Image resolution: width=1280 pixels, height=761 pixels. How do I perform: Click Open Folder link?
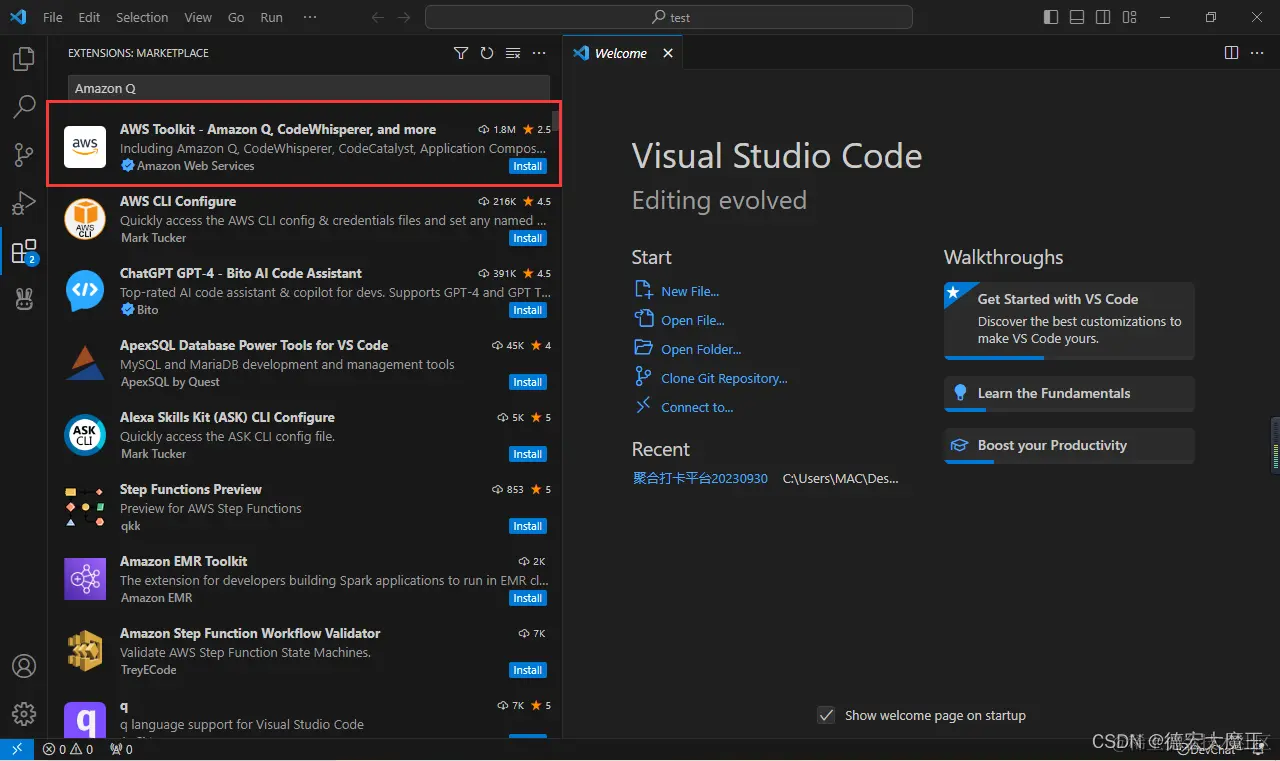click(701, 349)
